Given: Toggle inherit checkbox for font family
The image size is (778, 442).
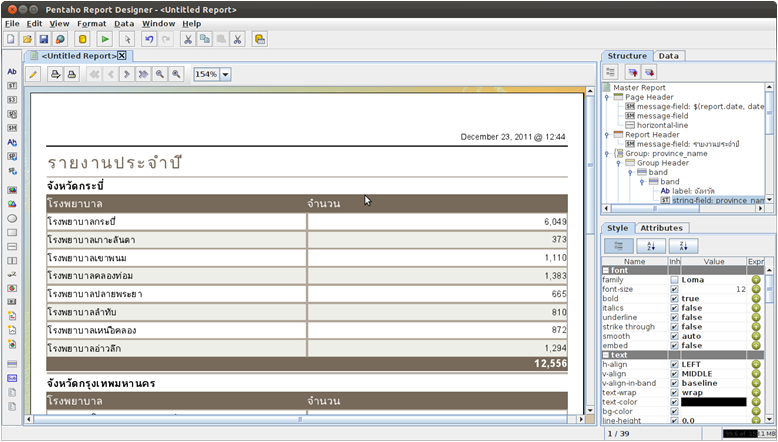Looking at the screenshot, I should pos(674,280).
